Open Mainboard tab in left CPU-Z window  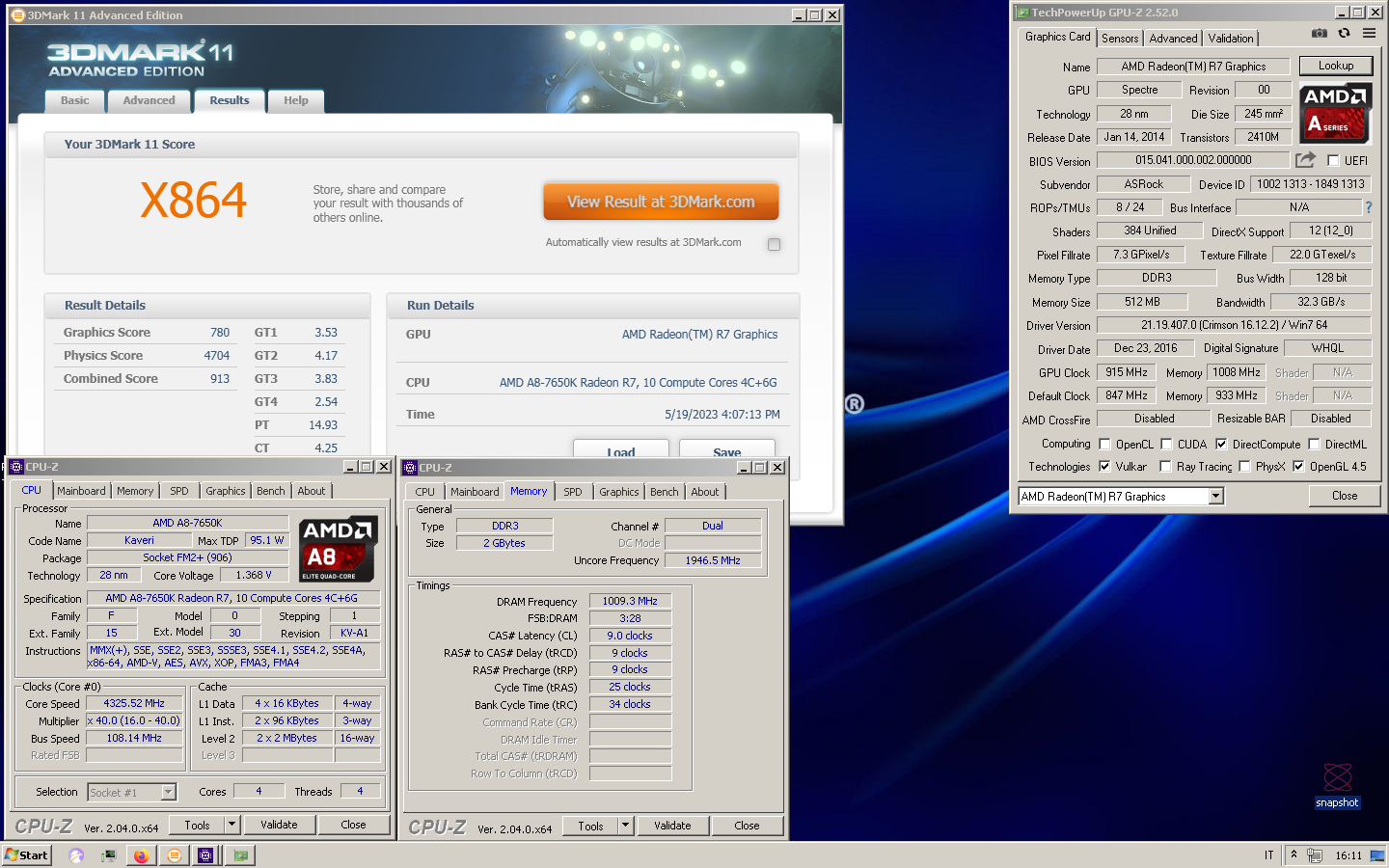[81, 491]
